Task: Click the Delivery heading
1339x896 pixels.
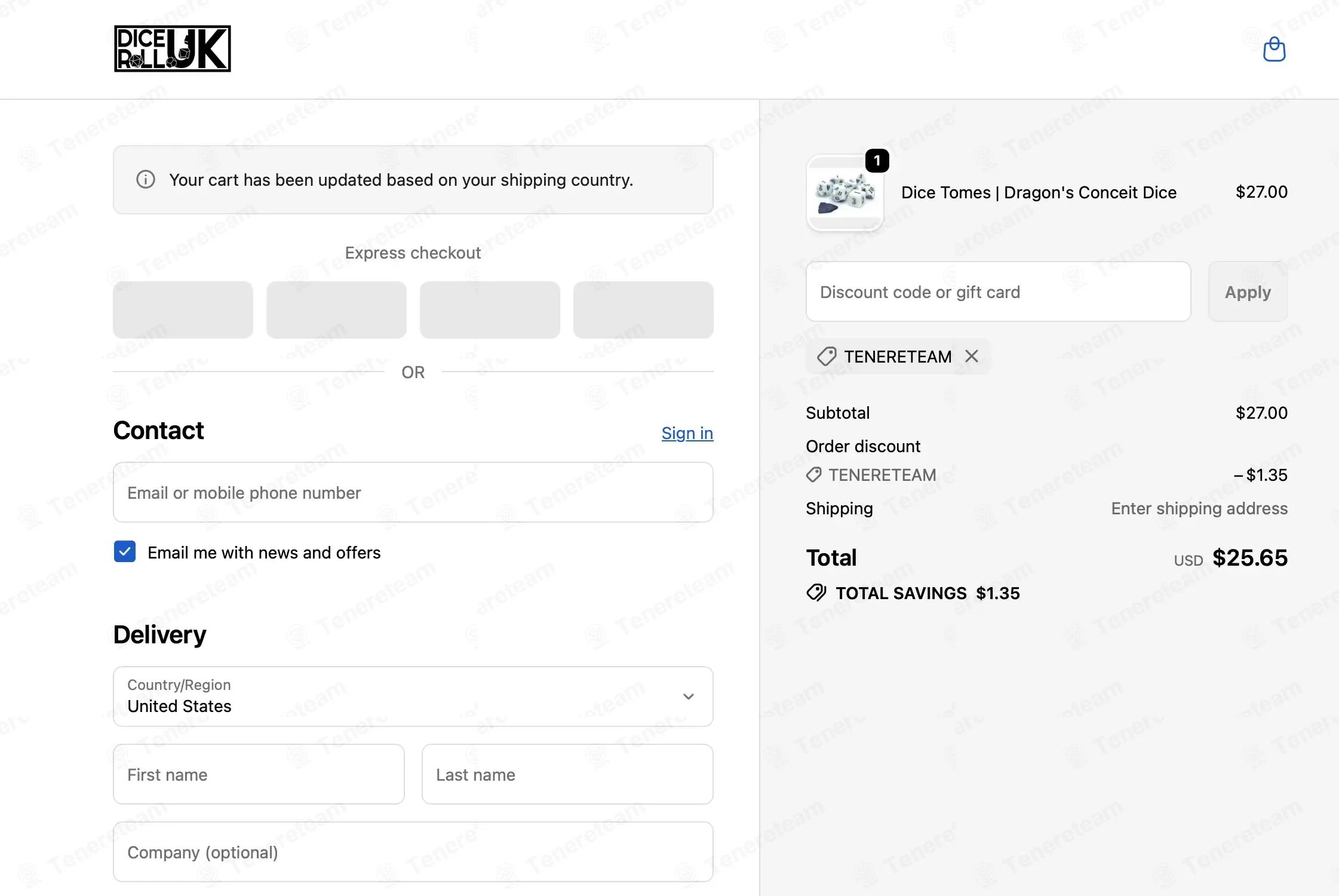Action: pyautogui.click(x=160, y=634)
